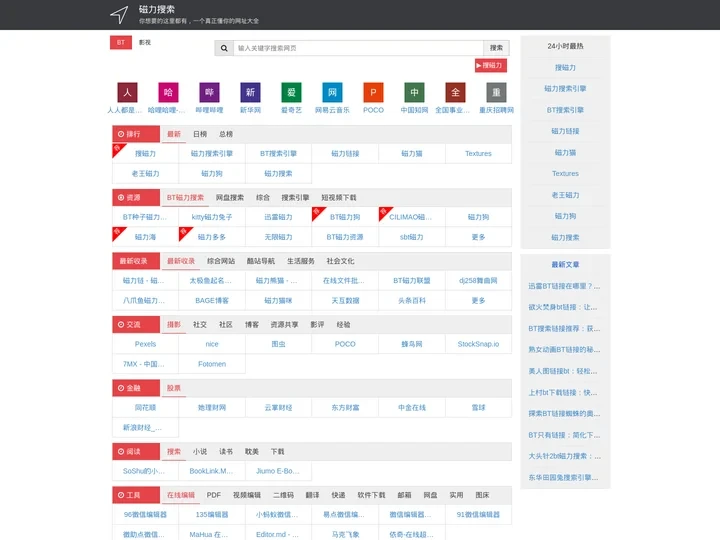Viewport: 720px width, 540px height.
Task: Click the 资源 section header
Action: (x=136, y=197)
